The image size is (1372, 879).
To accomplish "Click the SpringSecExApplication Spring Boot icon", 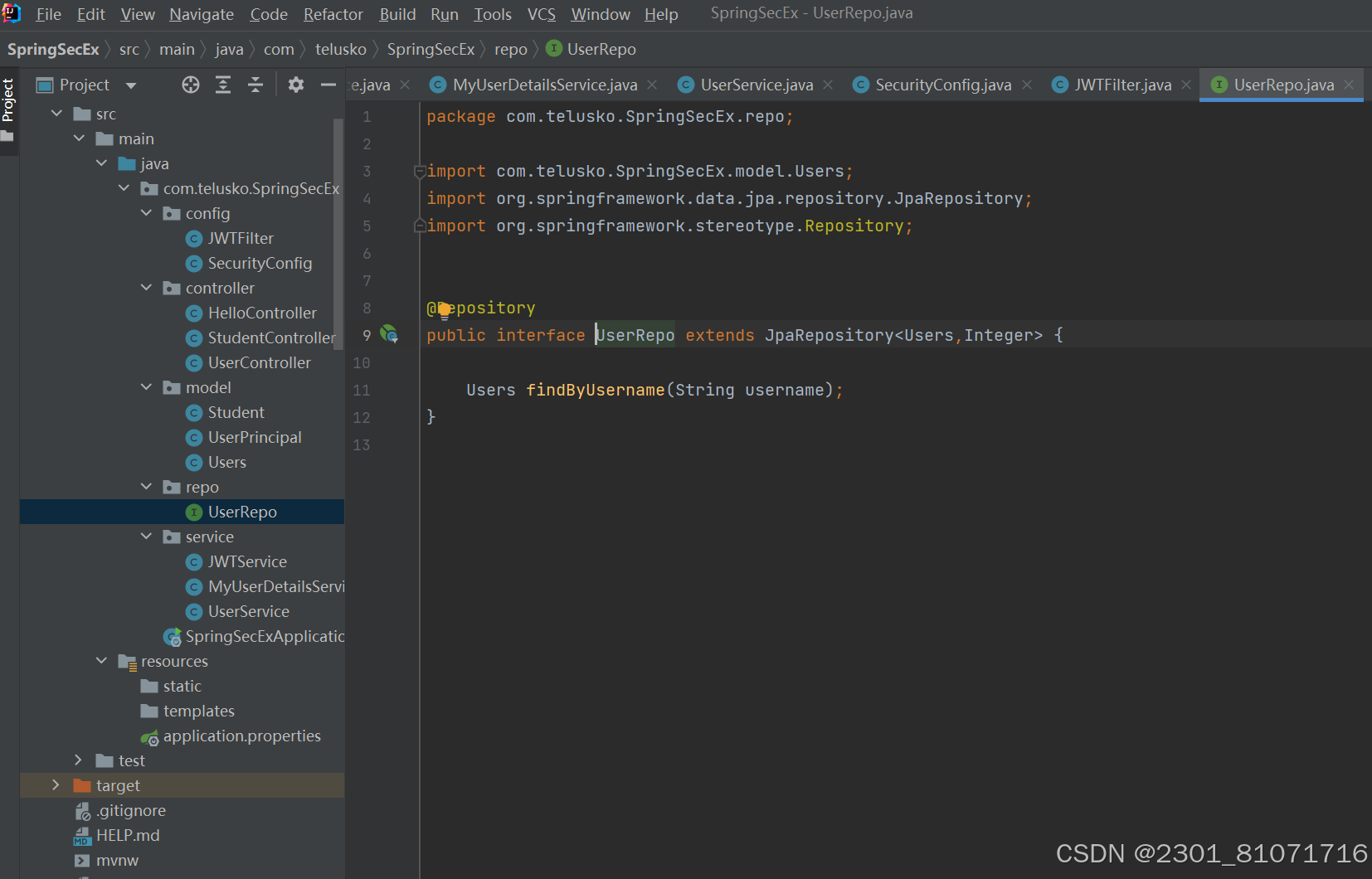I will pyautogui.click(x=173, y=636).
